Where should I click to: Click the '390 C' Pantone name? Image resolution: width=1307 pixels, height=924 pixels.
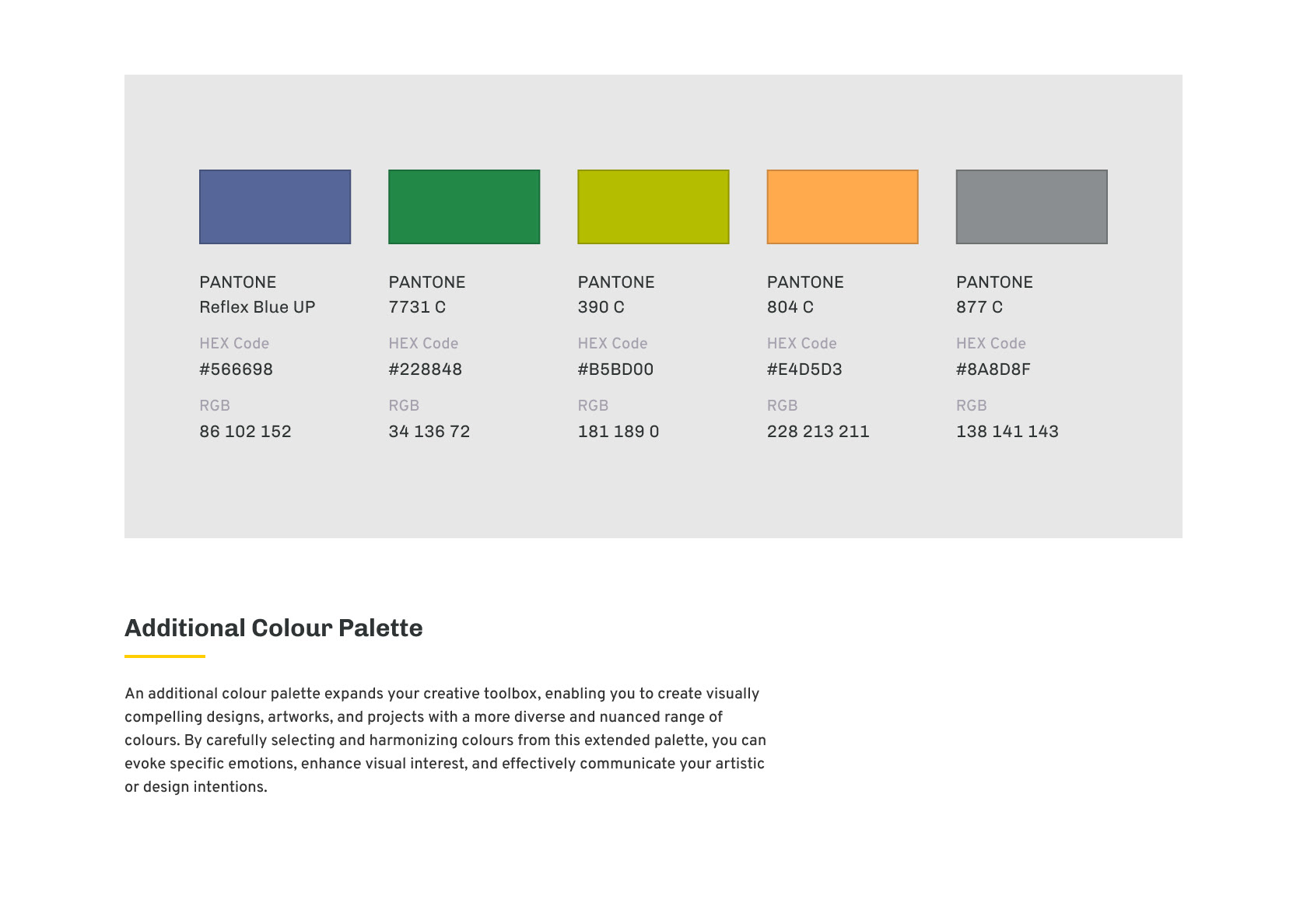tap(601, 307)
